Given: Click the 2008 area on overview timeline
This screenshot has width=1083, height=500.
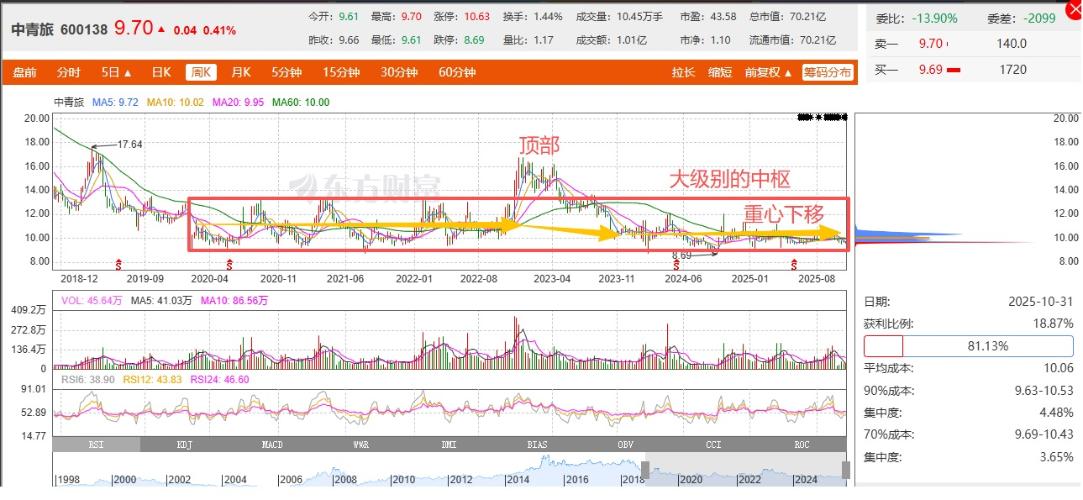Looking at the screenshot, I should (x=344, y=479).
